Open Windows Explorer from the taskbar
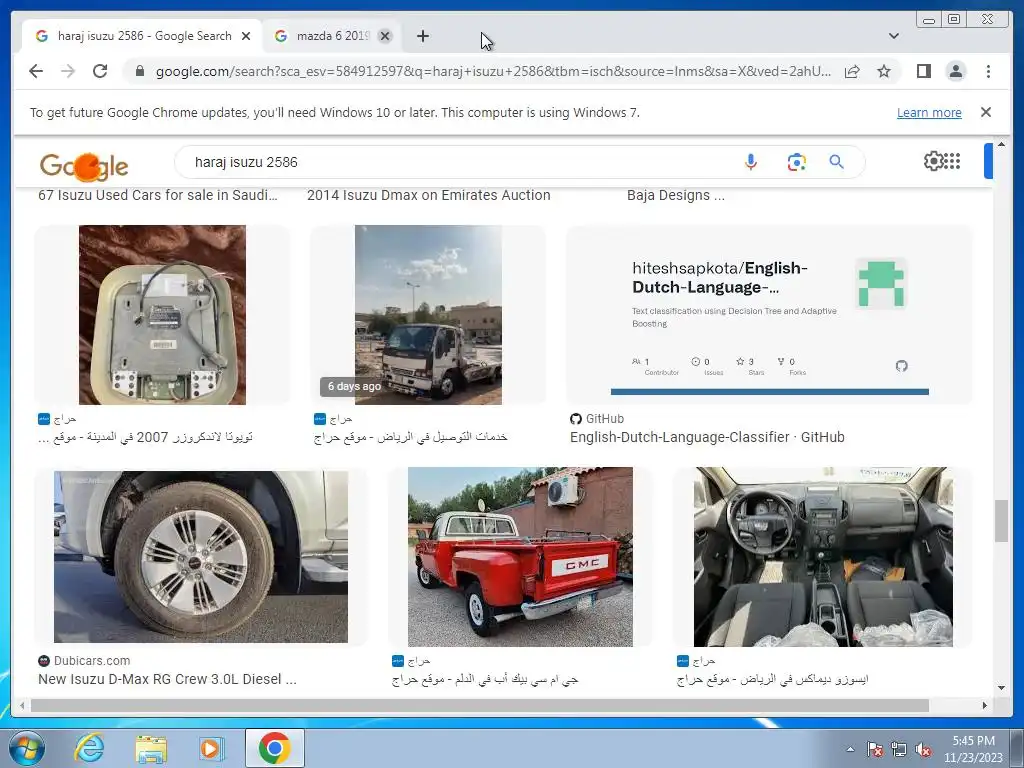Image resolution: width=1024 pixels, height=768 pixels. tap(151, 748)
